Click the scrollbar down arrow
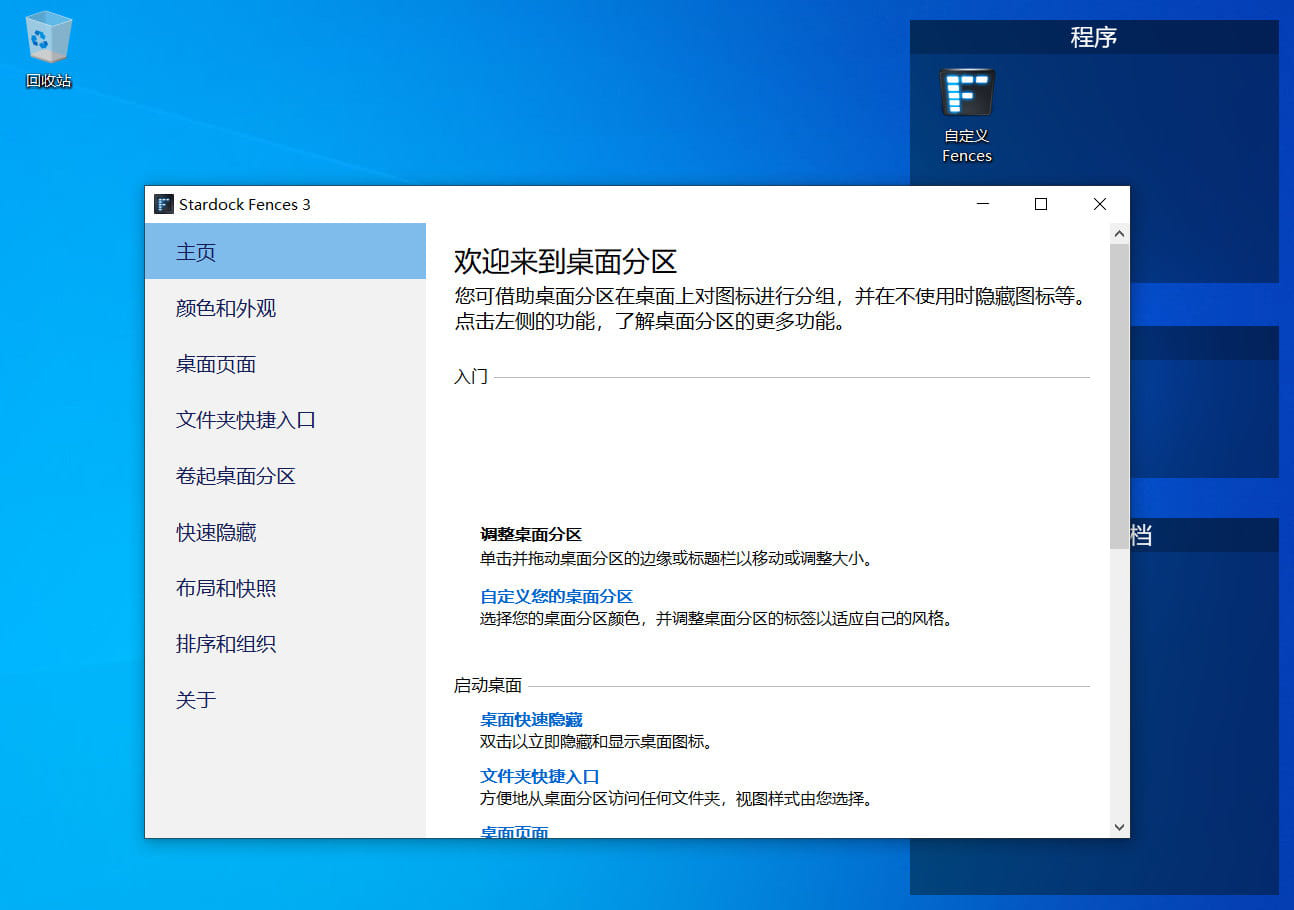Image resolution: width=1294 pixels, height=910 pixels. 1118,828
